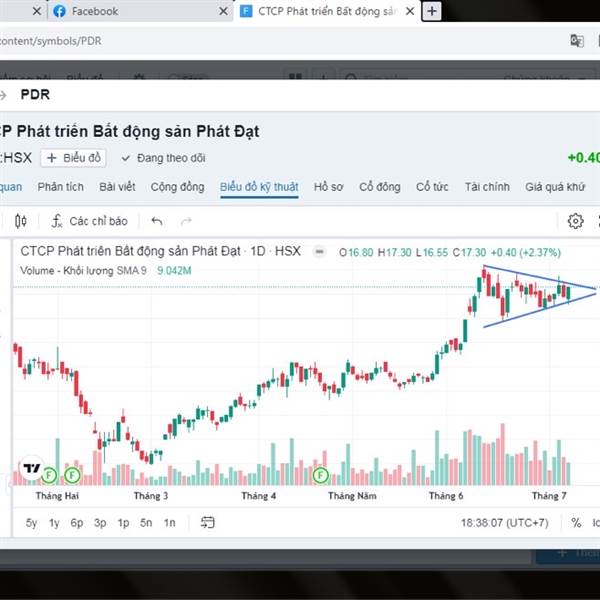Add PDR with the Biểu đồ button
Image resolution: width=600 pixels, height=600 pixels.
tap(73, 158)
